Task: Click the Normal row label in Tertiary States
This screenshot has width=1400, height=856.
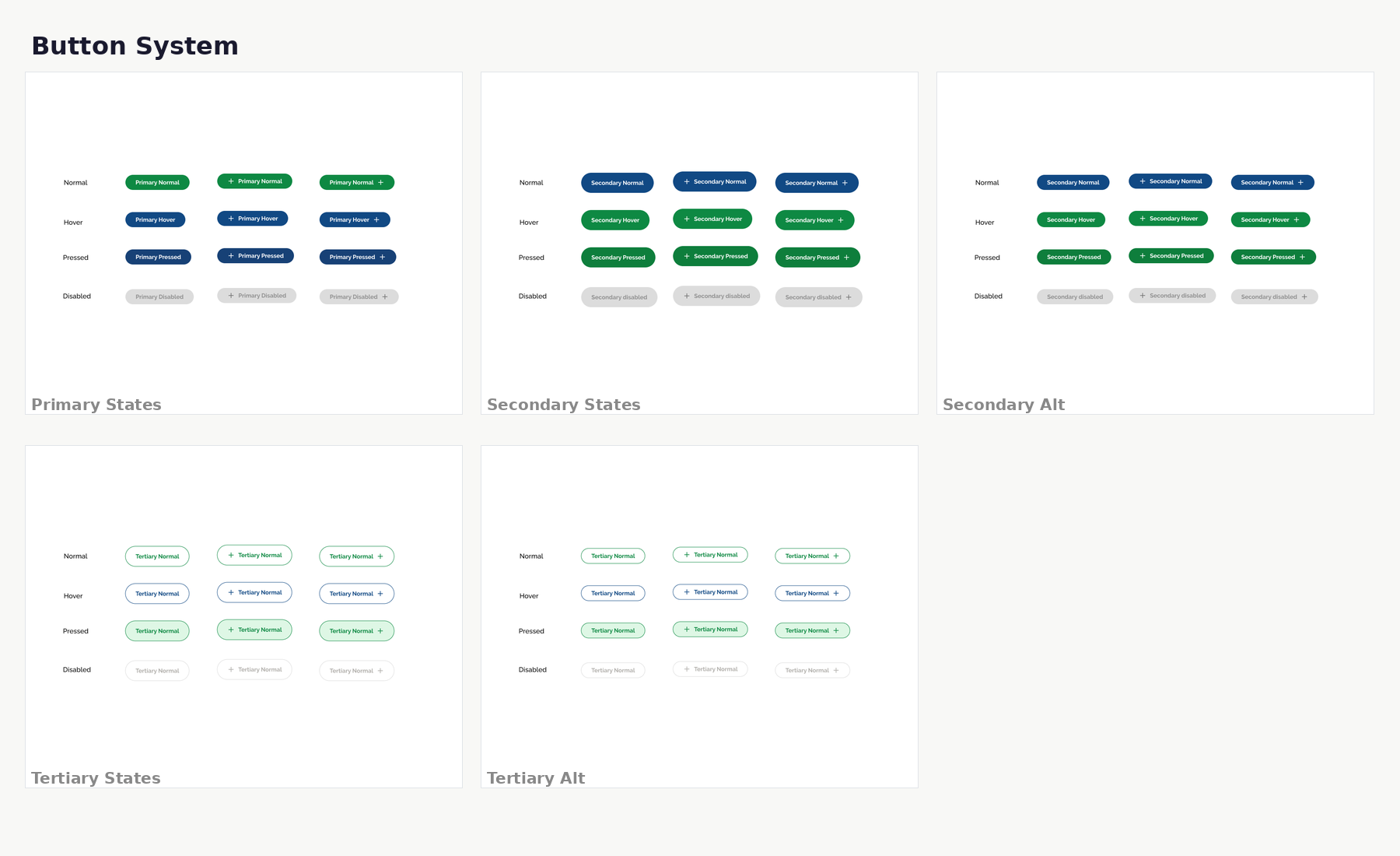Action: click(x=75, y=556)
